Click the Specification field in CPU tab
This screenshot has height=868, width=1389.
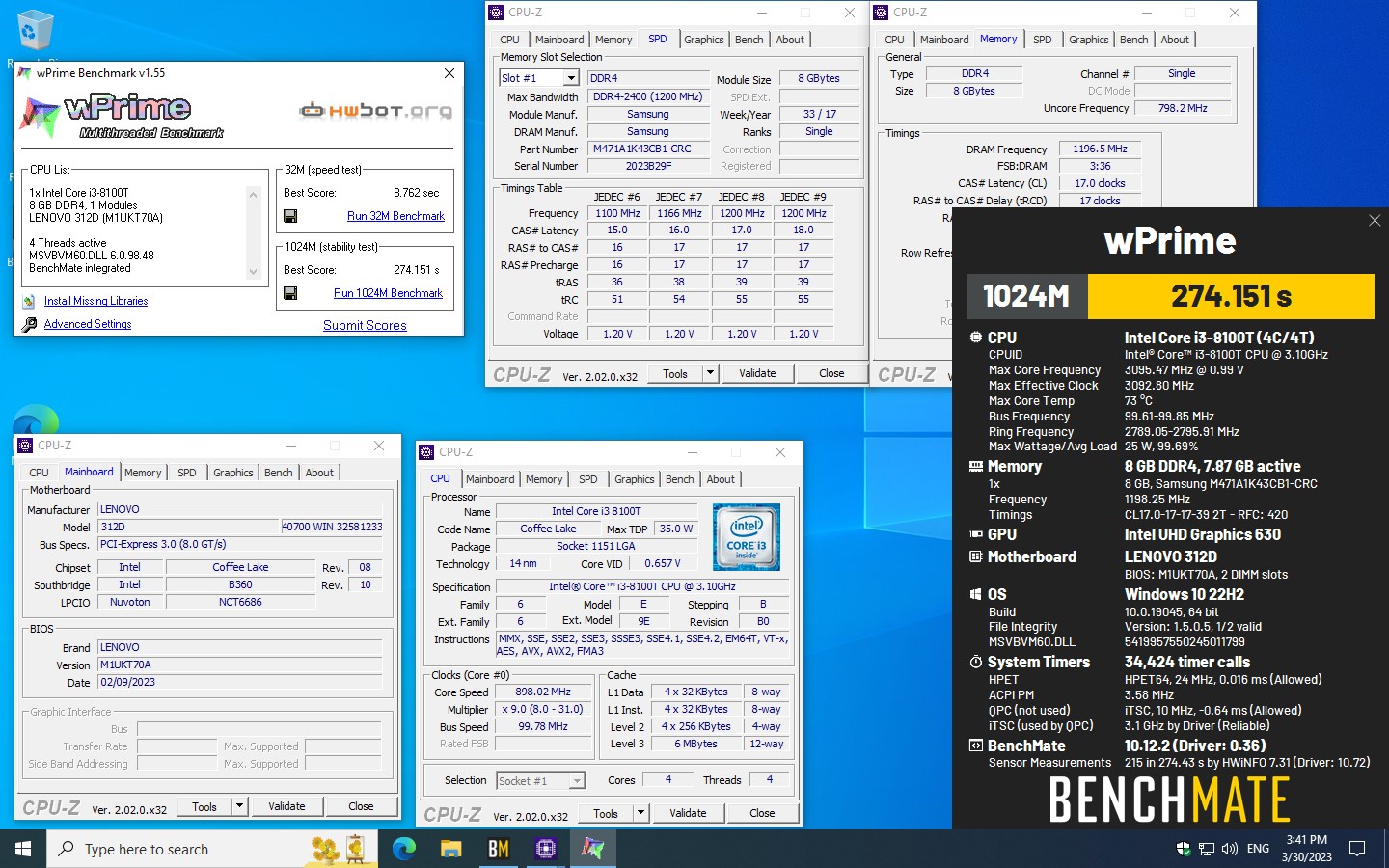(x=641, y=586)
